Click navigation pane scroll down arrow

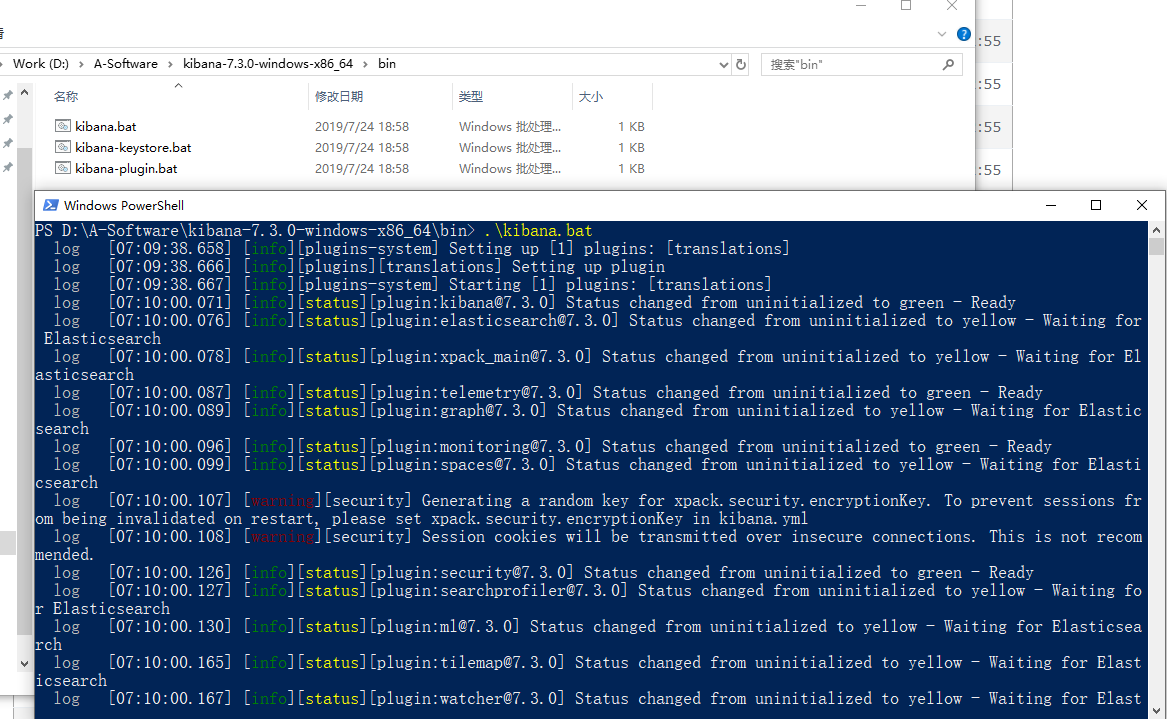(25, 663)
